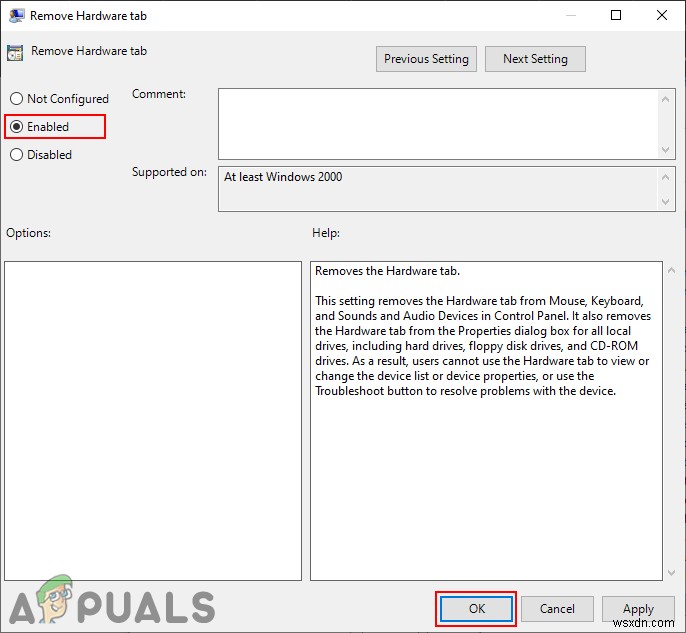Click the 'At least Windows 2000' text
Viewport: 686px width, 633px height.
283,177
